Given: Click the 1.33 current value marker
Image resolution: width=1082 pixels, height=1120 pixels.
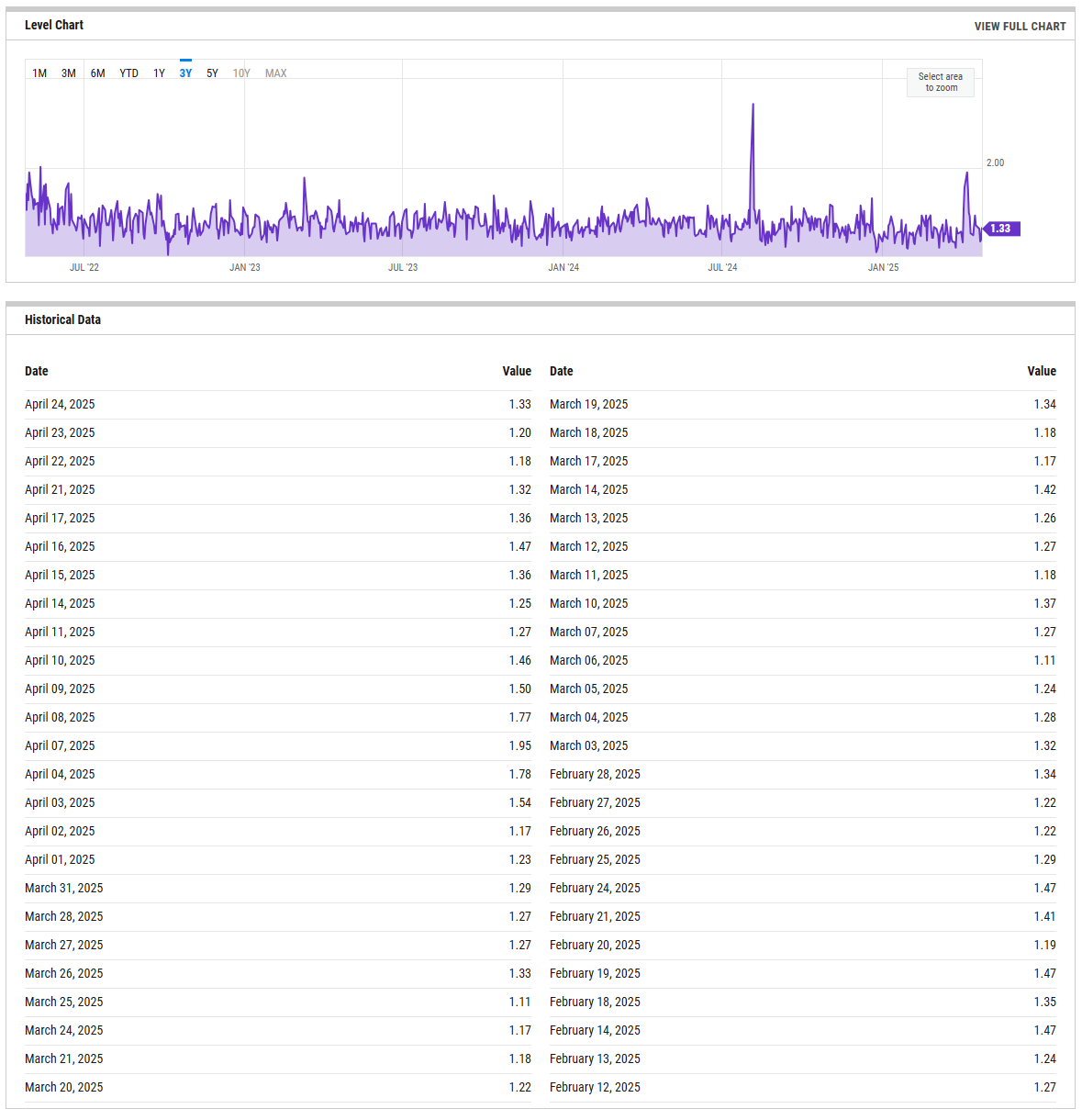Looking at the screenshot, I should (1000, 229).
